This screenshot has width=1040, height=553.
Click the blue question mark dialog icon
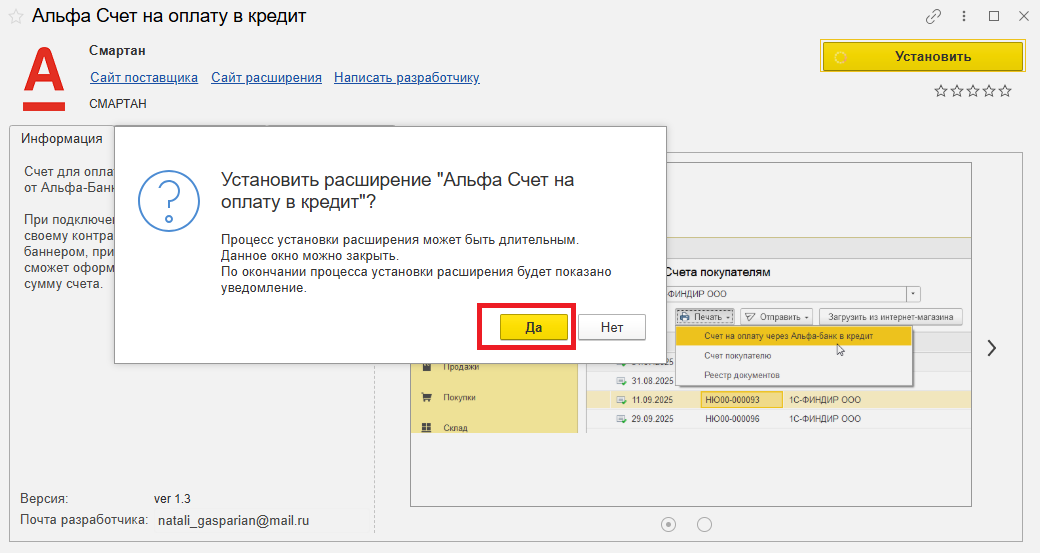pos(169,201)
